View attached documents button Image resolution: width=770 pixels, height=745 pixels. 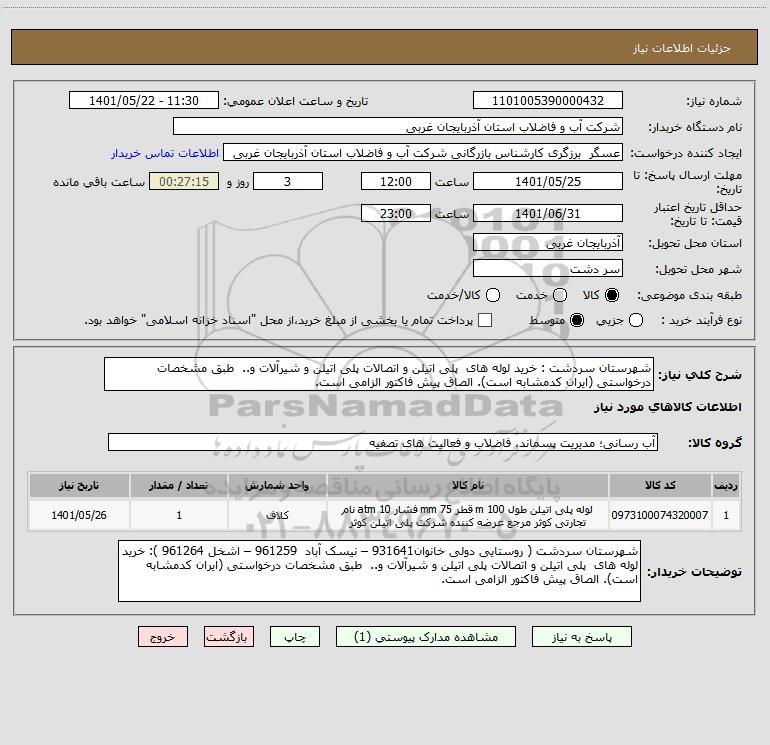426,637
